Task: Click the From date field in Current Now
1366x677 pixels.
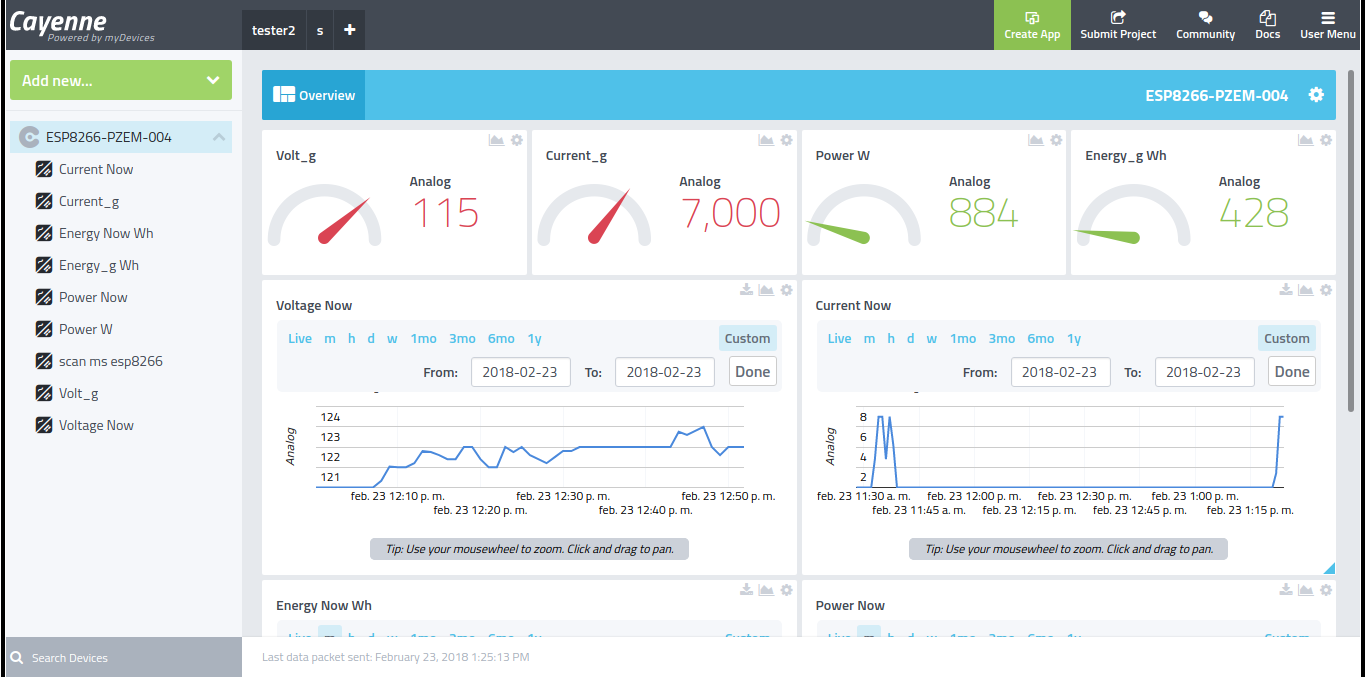Action: [1061, 372]
